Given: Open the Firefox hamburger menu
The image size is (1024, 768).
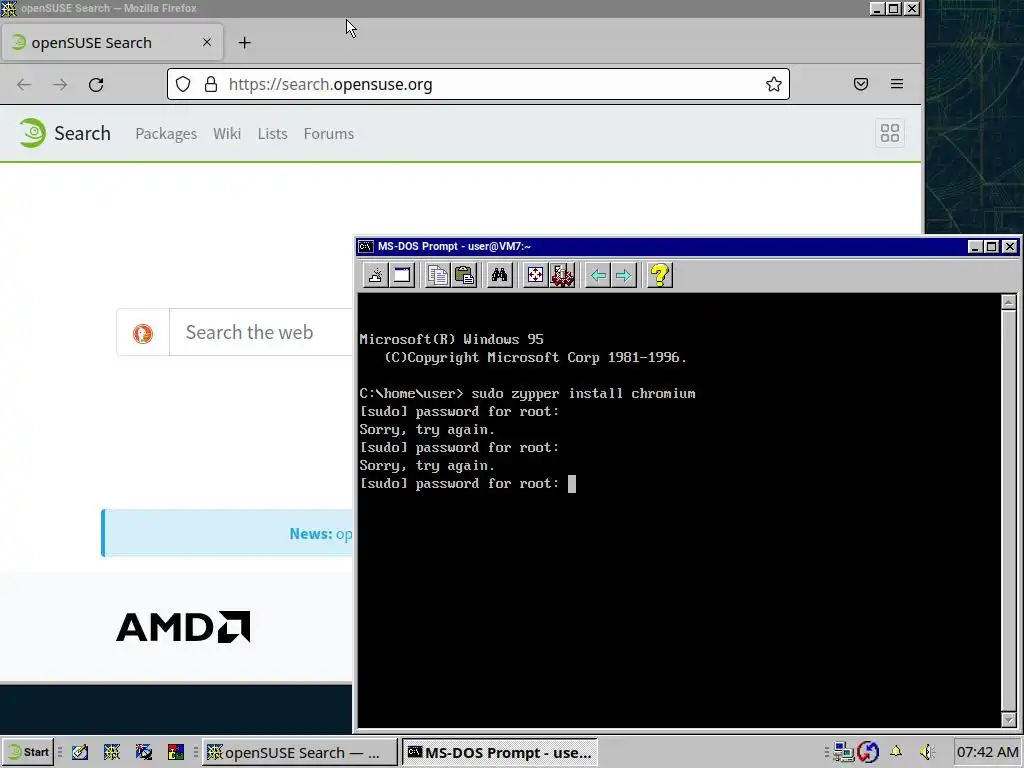Looking at the screenshot, I should 897,84.
